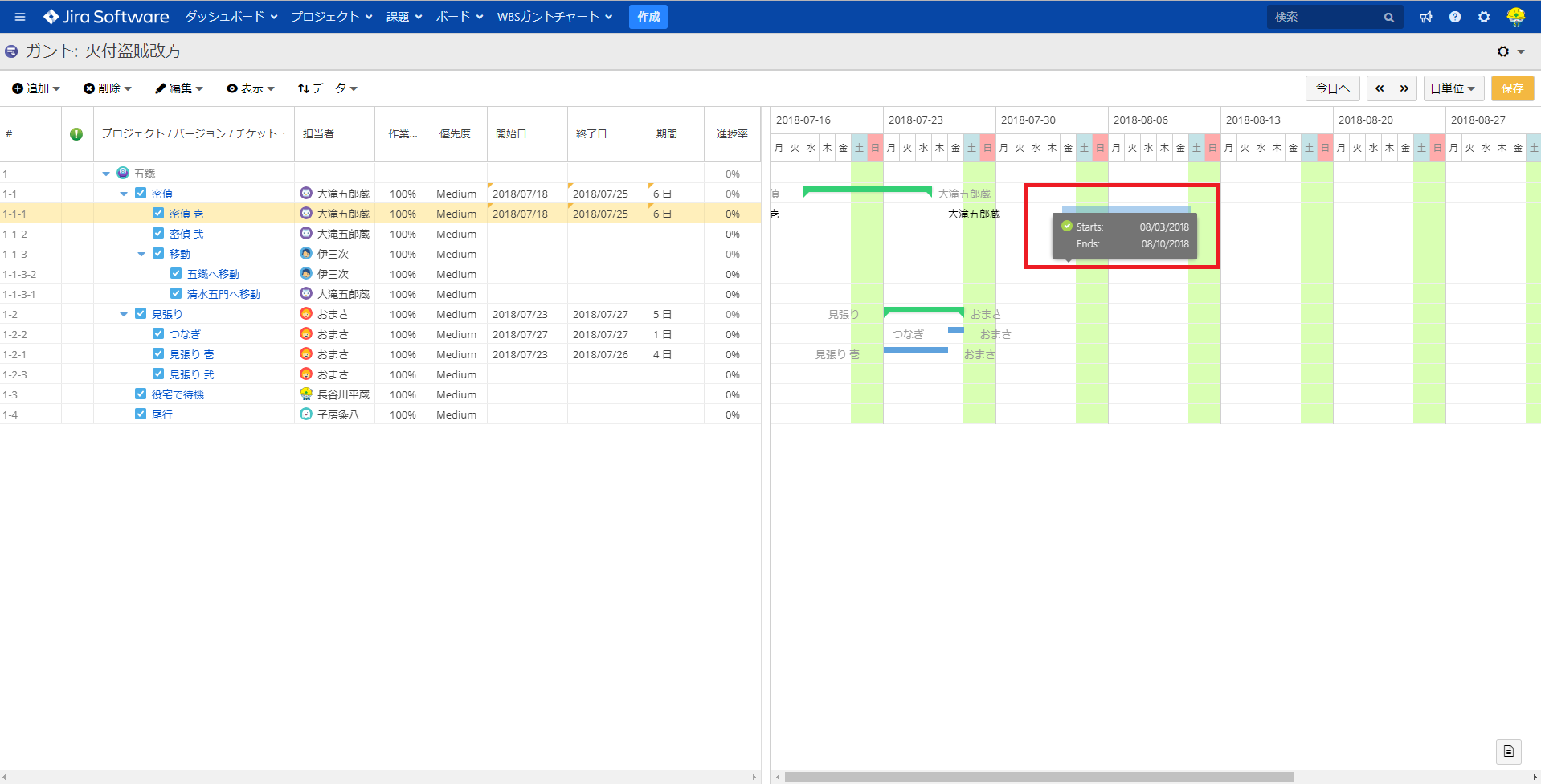Collapse the 移動 group arrow

point(141,254)
